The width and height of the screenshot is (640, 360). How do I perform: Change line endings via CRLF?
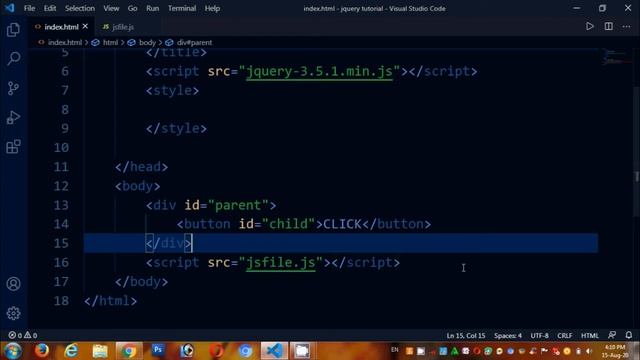[564, 336]
